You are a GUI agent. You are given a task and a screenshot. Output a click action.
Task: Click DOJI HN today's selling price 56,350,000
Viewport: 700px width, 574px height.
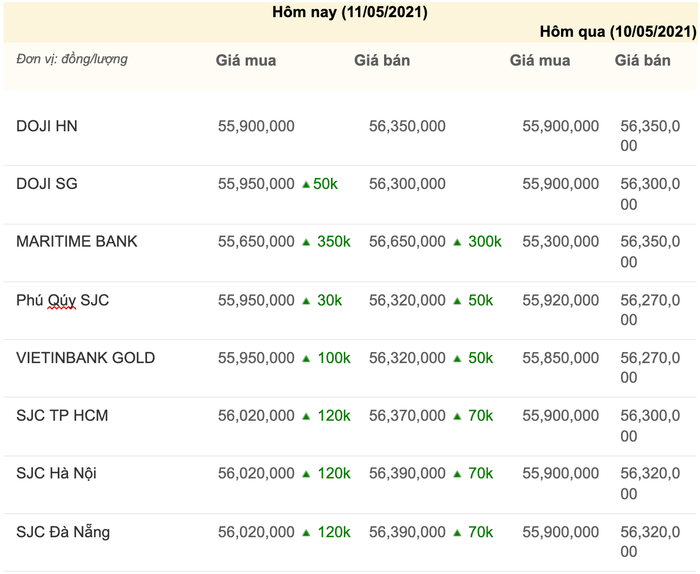click(407, 126)
